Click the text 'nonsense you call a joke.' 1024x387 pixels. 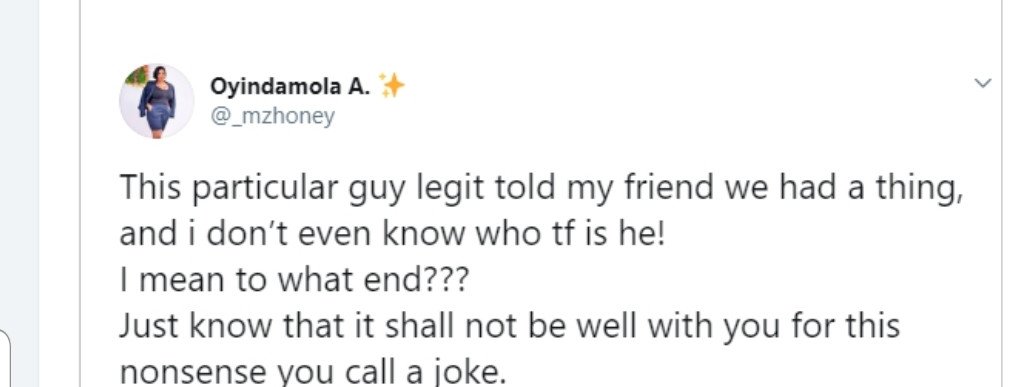(313, 372)
